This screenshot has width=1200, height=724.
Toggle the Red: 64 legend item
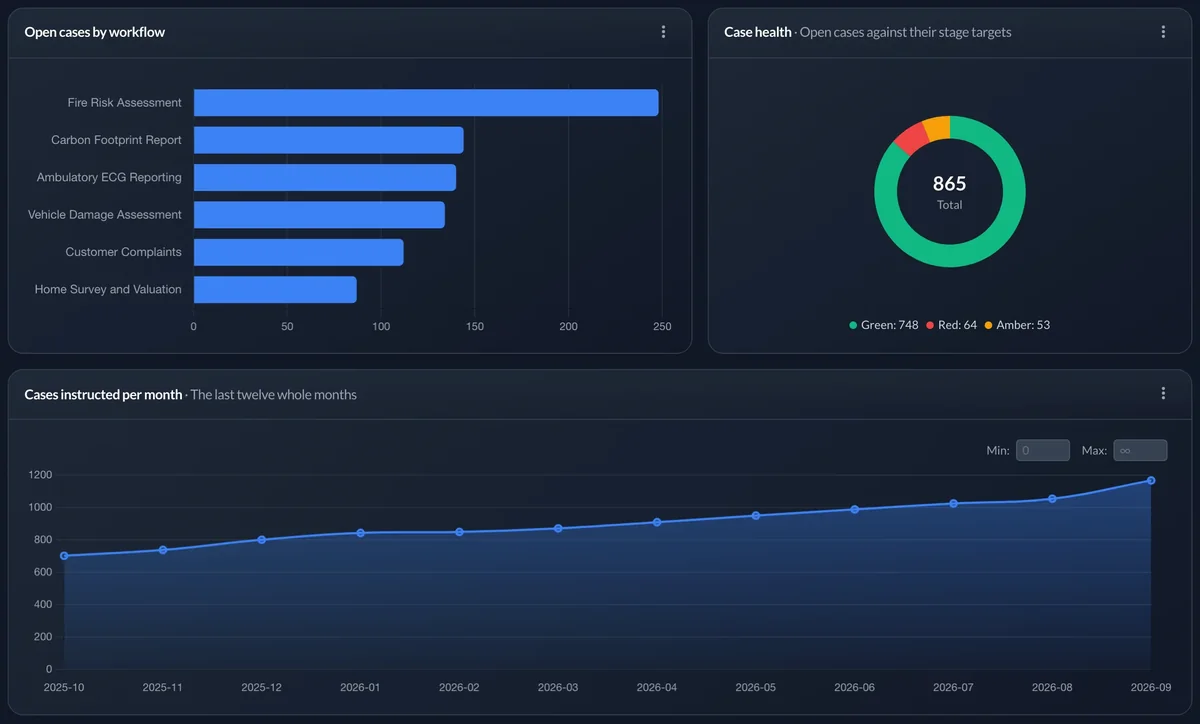(951, 325)
